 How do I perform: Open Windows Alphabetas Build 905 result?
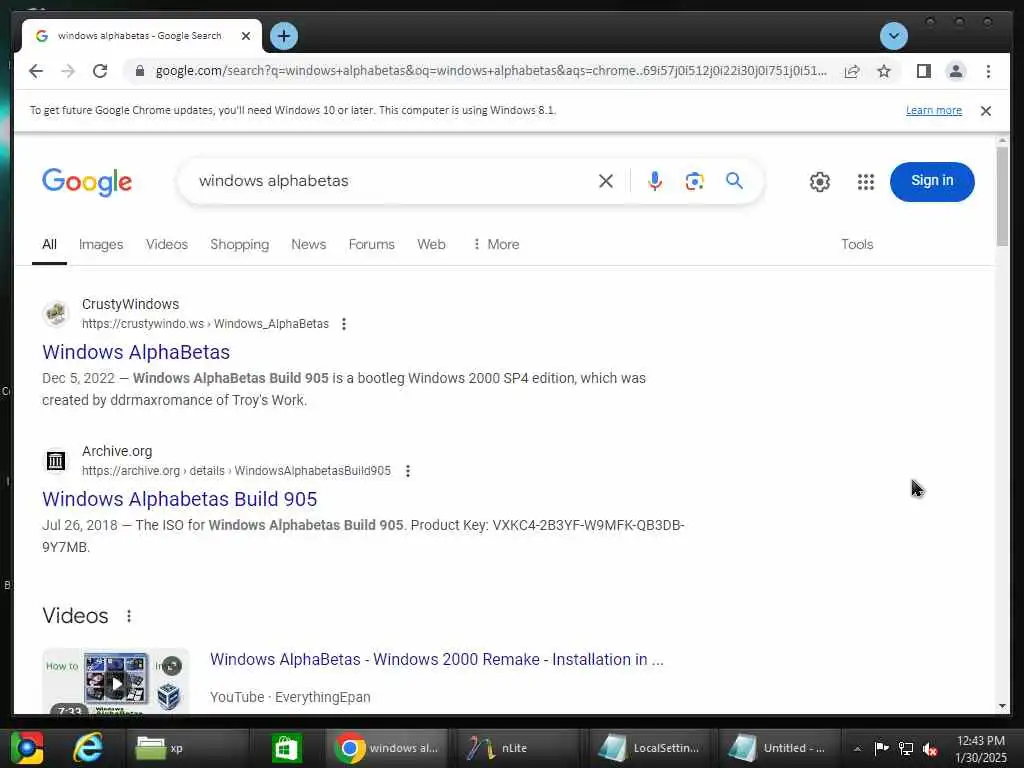click(180, 499)
